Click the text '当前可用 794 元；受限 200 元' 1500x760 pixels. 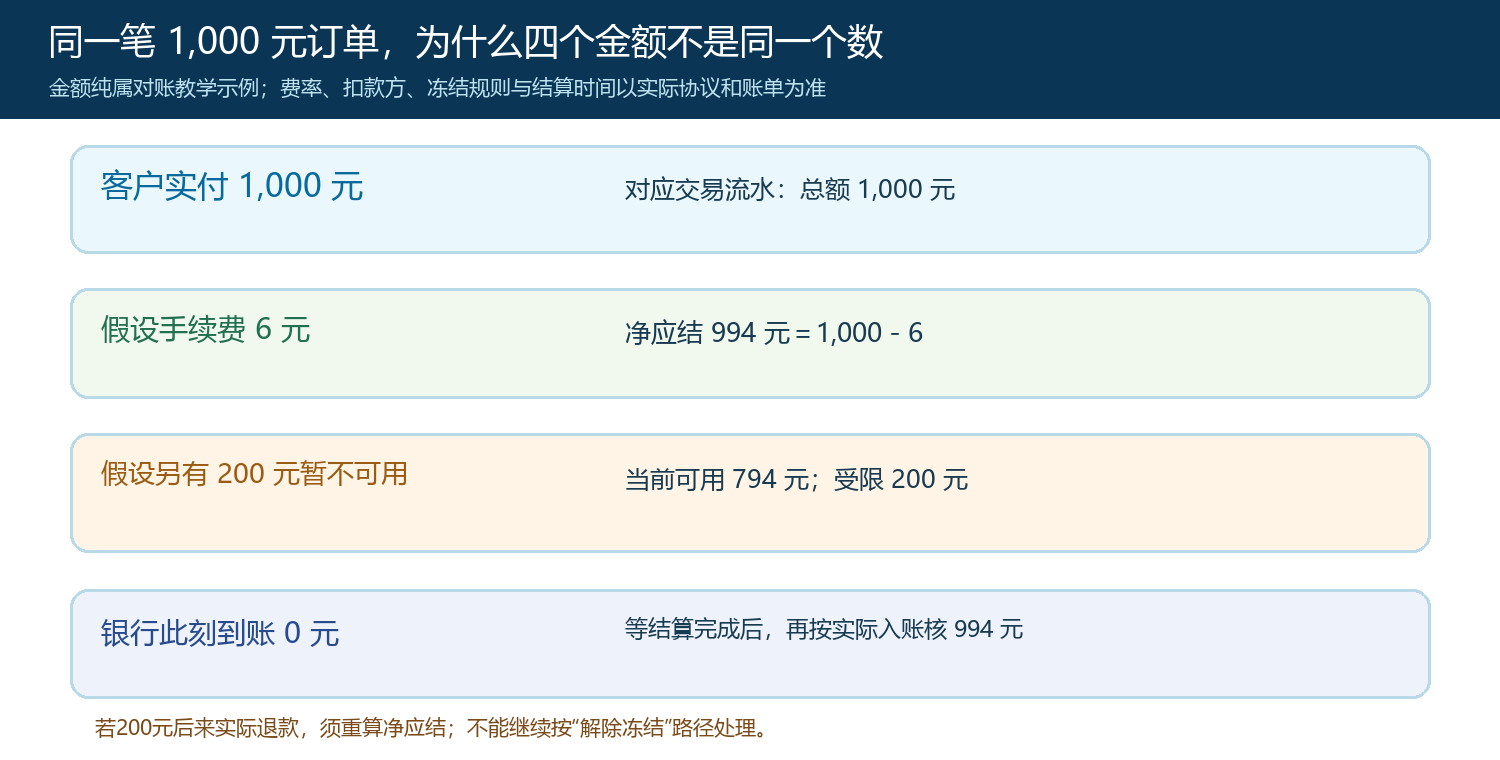click(x=797, y=479)
